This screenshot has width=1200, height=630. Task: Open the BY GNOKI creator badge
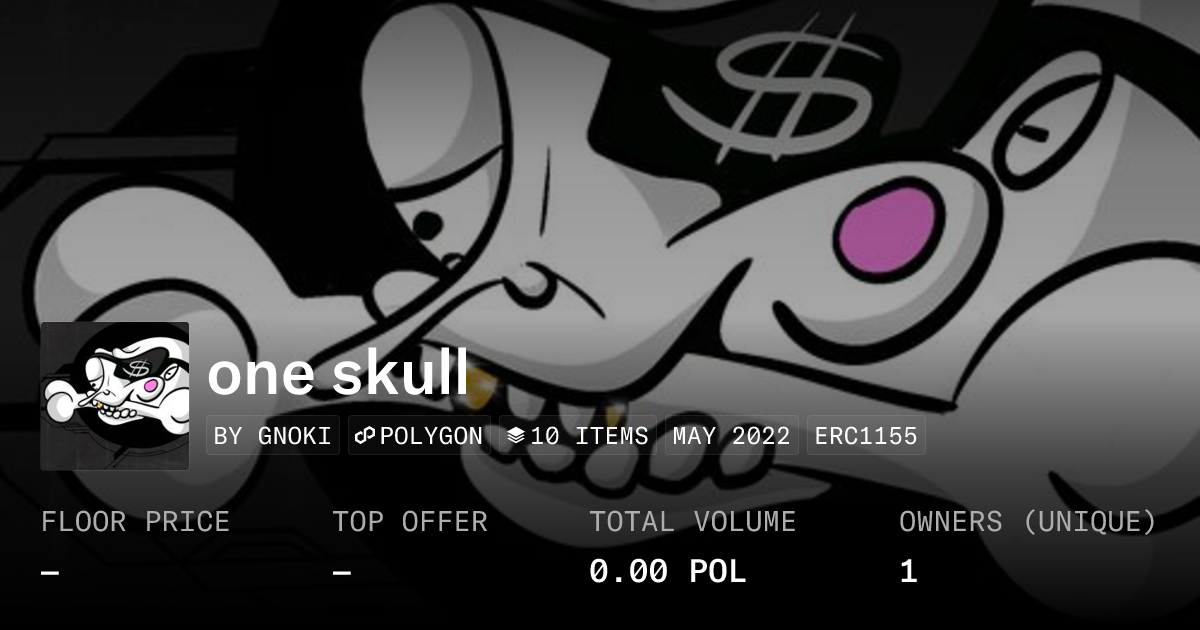pyautogui.click(x=273, y=436)
